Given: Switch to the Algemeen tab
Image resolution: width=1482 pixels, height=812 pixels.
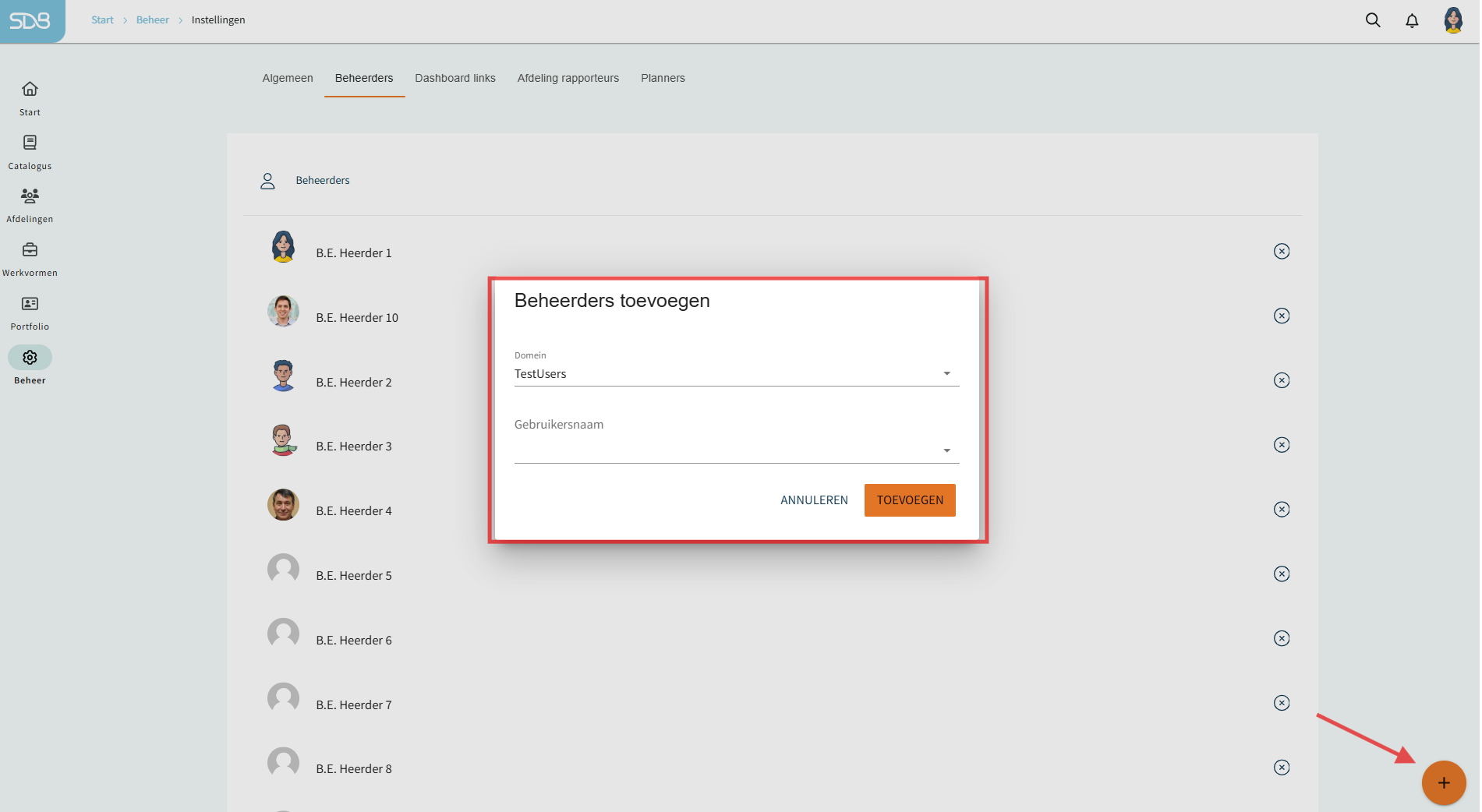Looking at the screenshot, I should pyautogui.click(x=288, y=78).
